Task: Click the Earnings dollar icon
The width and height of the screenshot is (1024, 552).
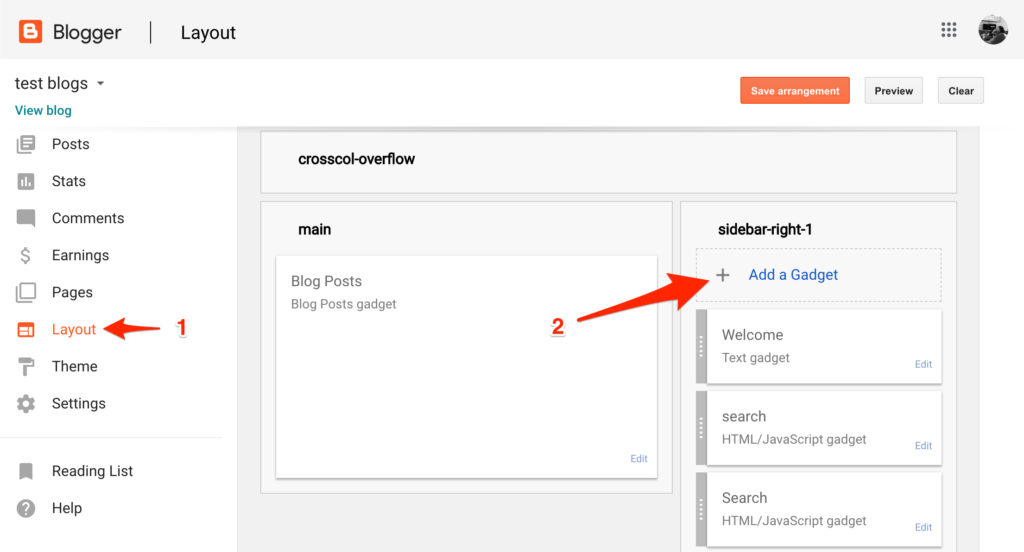Action: [25, 255]
